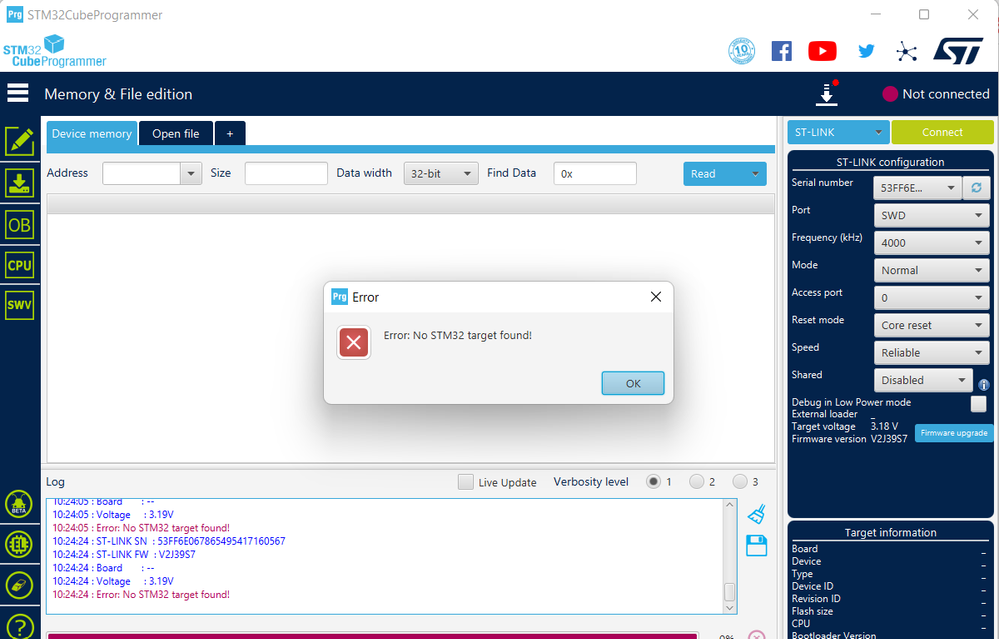
Task: Open the ST community network icon
Action: [x=906, y=52]
